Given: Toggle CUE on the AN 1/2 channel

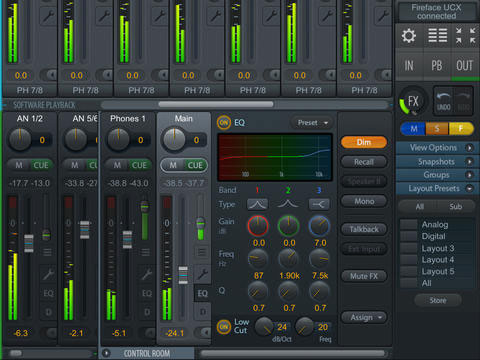Looking at the screenshot, I should click(x=41, y=165).
